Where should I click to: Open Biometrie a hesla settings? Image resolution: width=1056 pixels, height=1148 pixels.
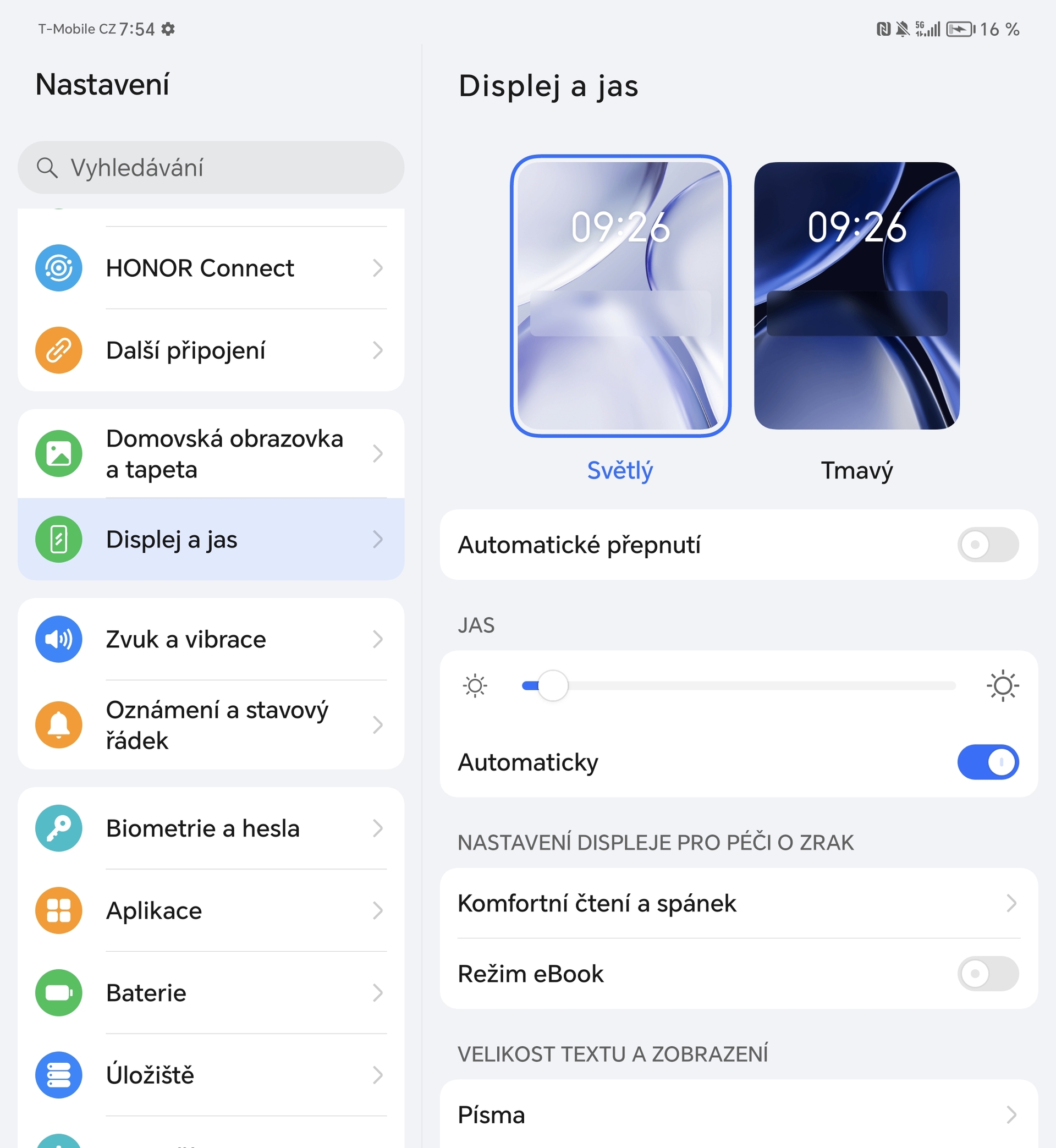coord(211,826)
